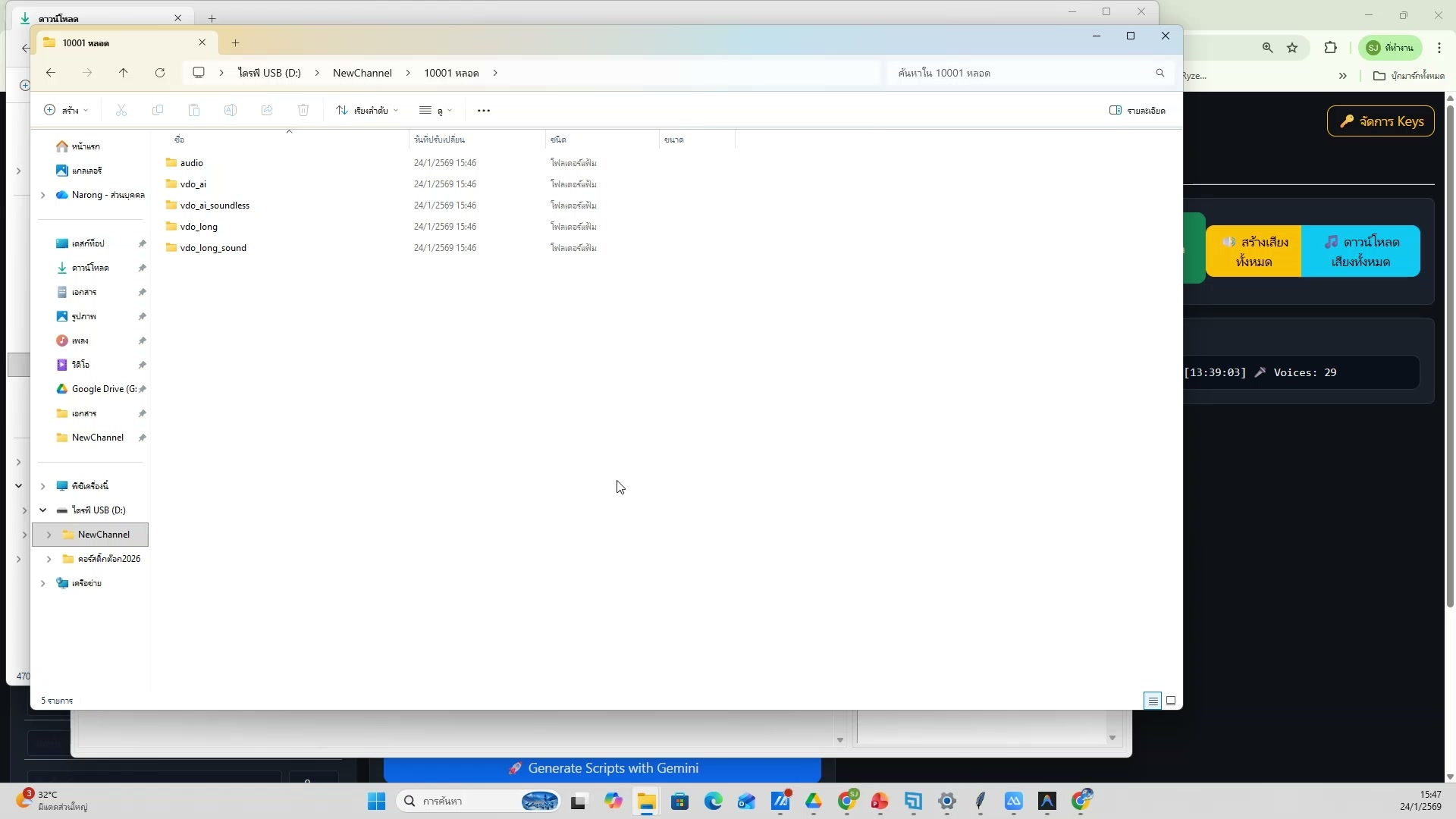
Task: Switch to details list view icon
Action: click(1153, 701)
